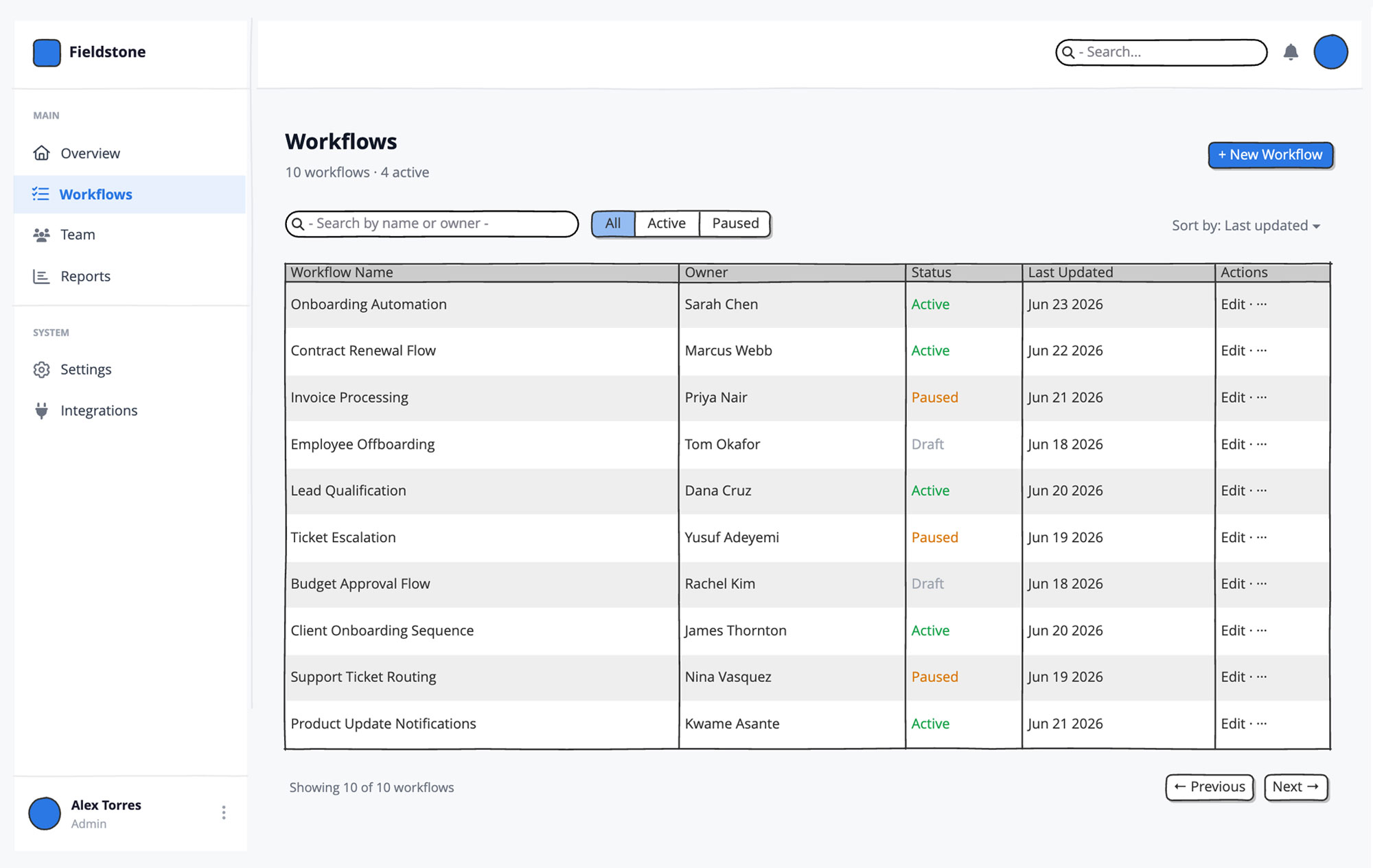
Task: Click the Alex Torres name in sidebar footer
Action: pos(106,805)
